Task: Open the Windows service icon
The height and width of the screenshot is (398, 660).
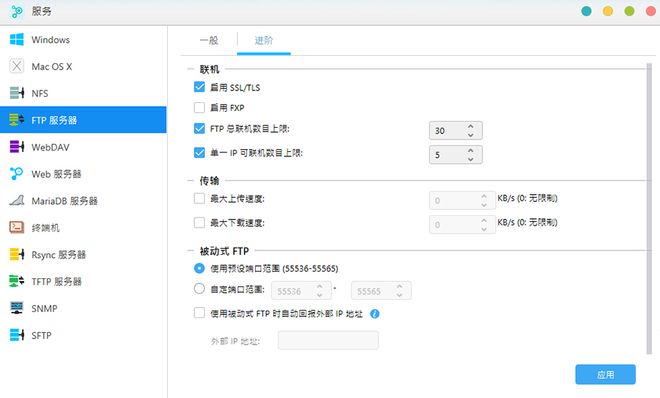Action: 16,40
